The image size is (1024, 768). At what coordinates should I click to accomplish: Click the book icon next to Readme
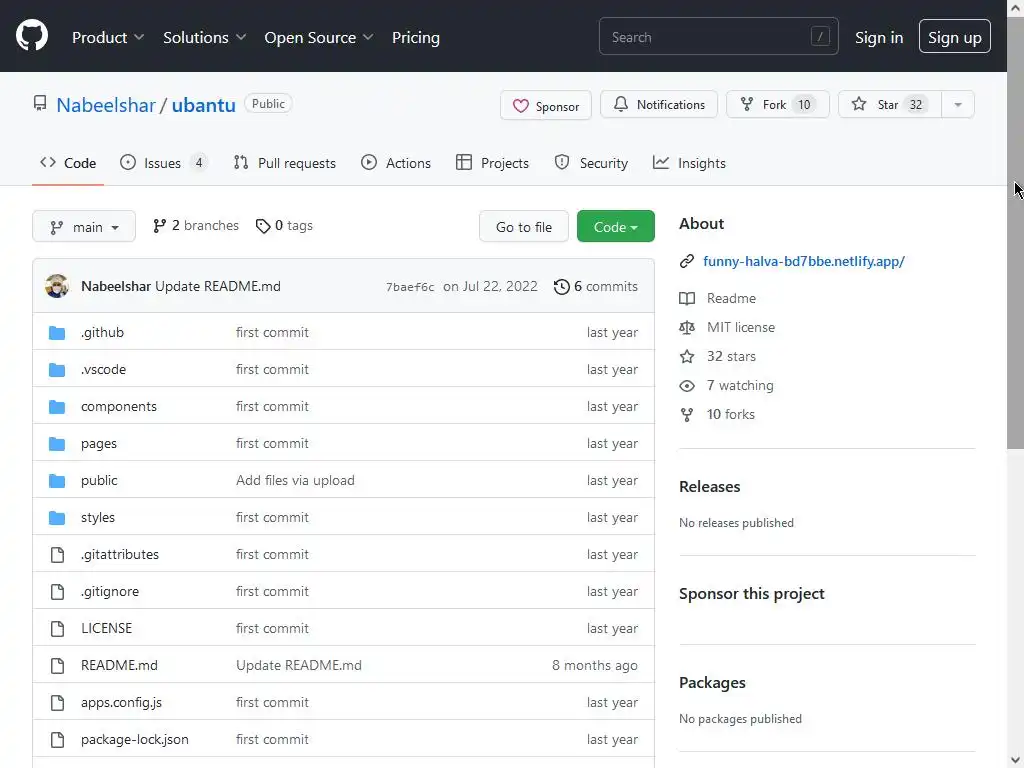(x=687, y=298)
